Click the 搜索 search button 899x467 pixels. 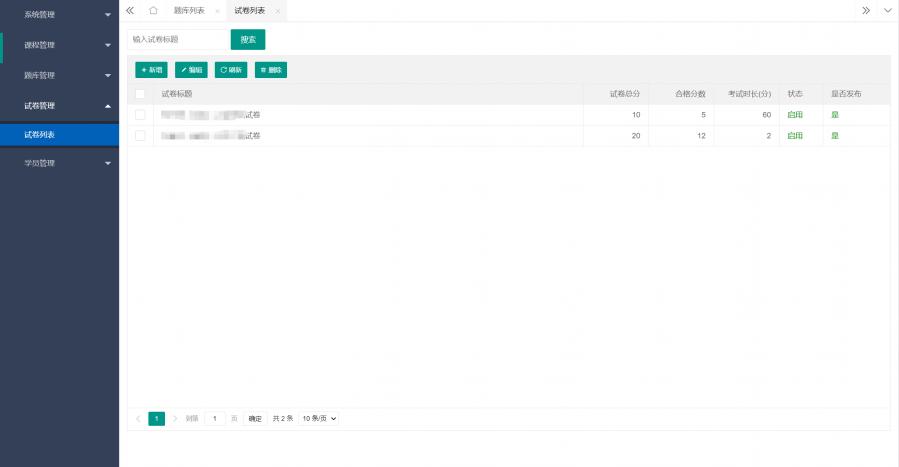[x=248, y=39]
